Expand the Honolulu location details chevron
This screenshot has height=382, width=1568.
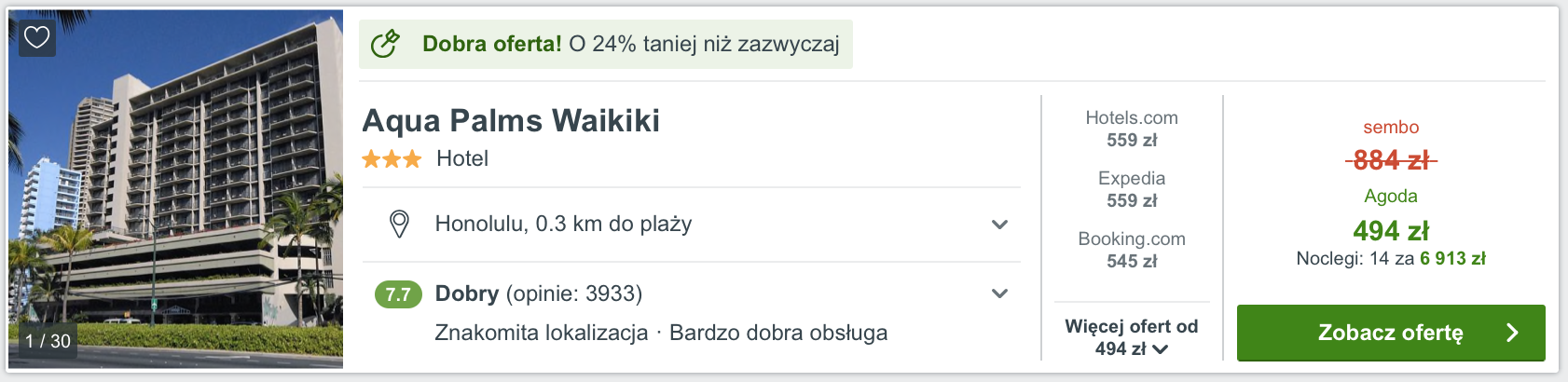tap(999, 225)
